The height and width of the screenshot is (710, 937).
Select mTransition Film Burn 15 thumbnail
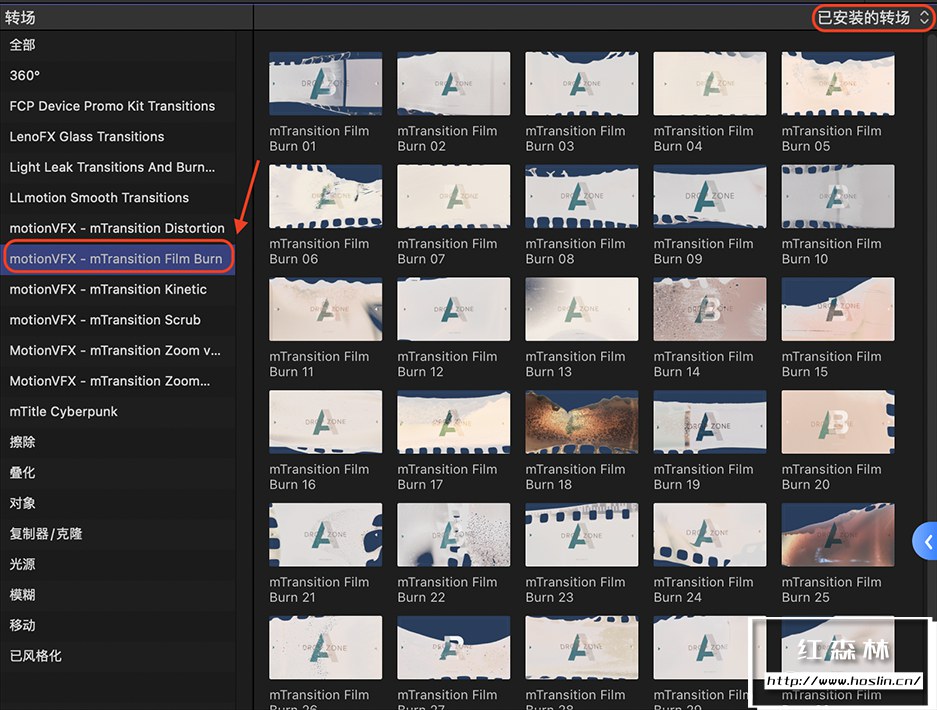(838, 309)
